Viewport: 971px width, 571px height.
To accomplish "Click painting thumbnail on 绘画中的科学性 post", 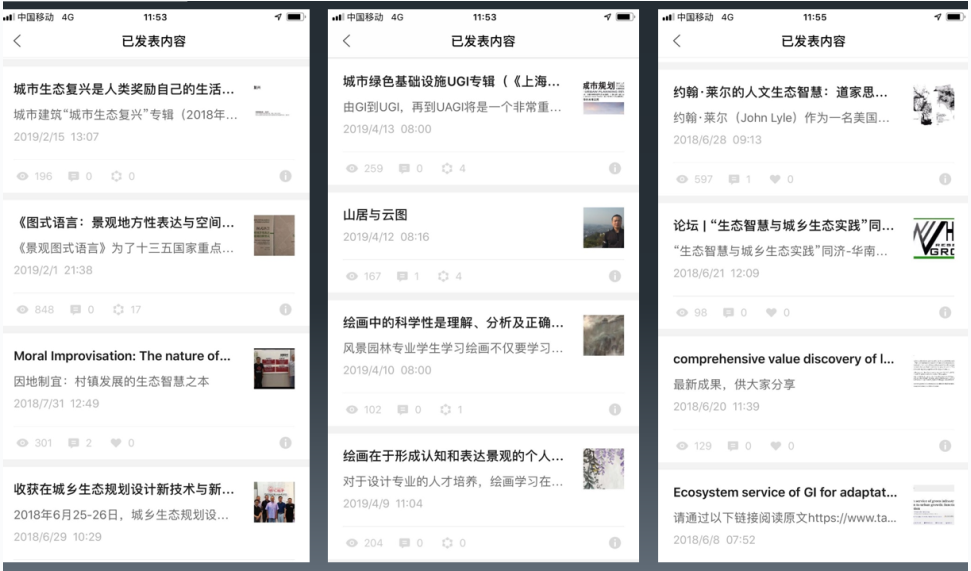I will (x=604, y=335).
